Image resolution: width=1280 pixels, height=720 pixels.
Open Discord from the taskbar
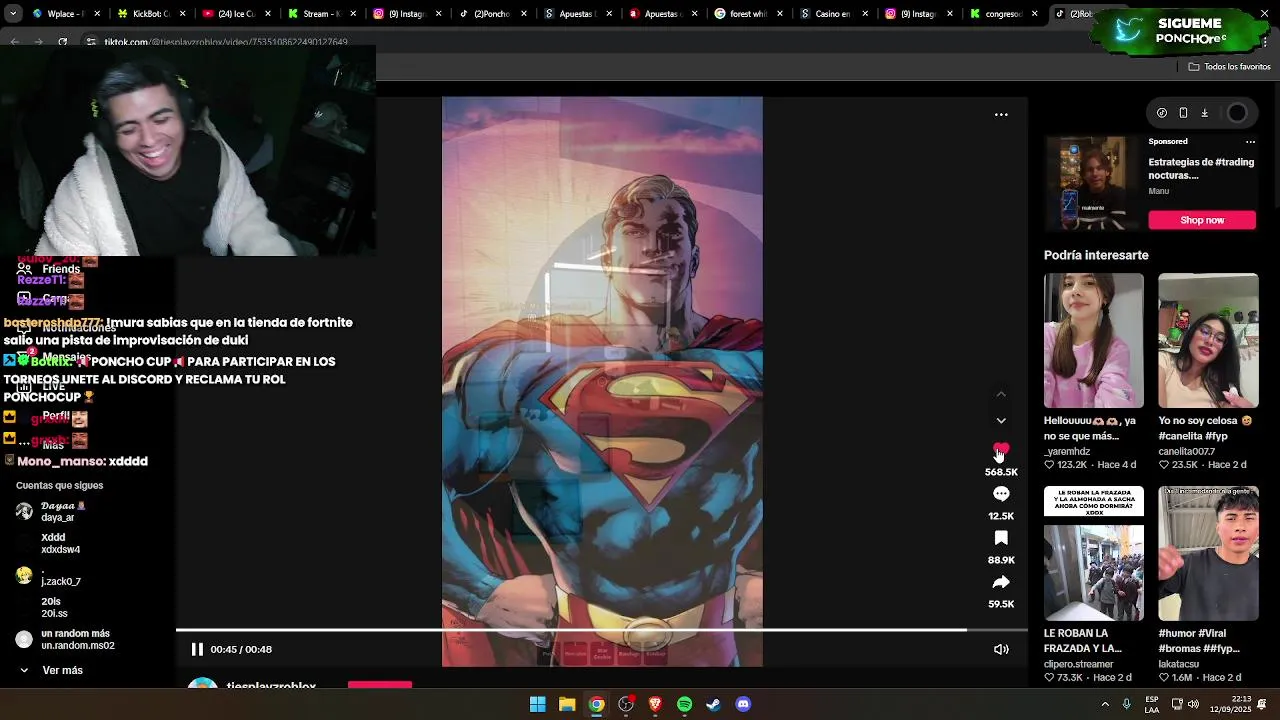tap(743, 704)
